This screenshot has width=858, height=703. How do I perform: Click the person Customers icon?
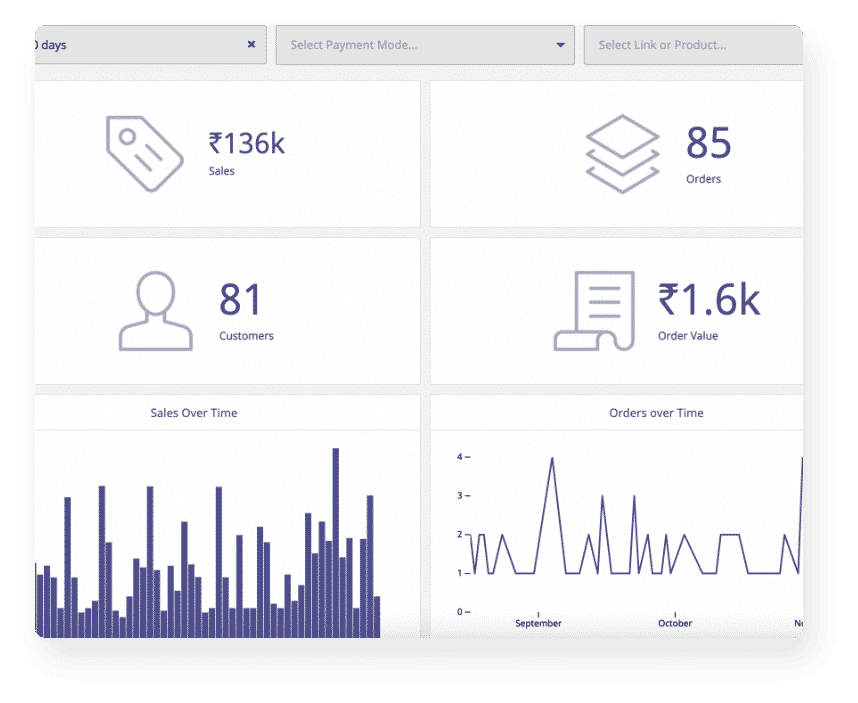[155, 311]
